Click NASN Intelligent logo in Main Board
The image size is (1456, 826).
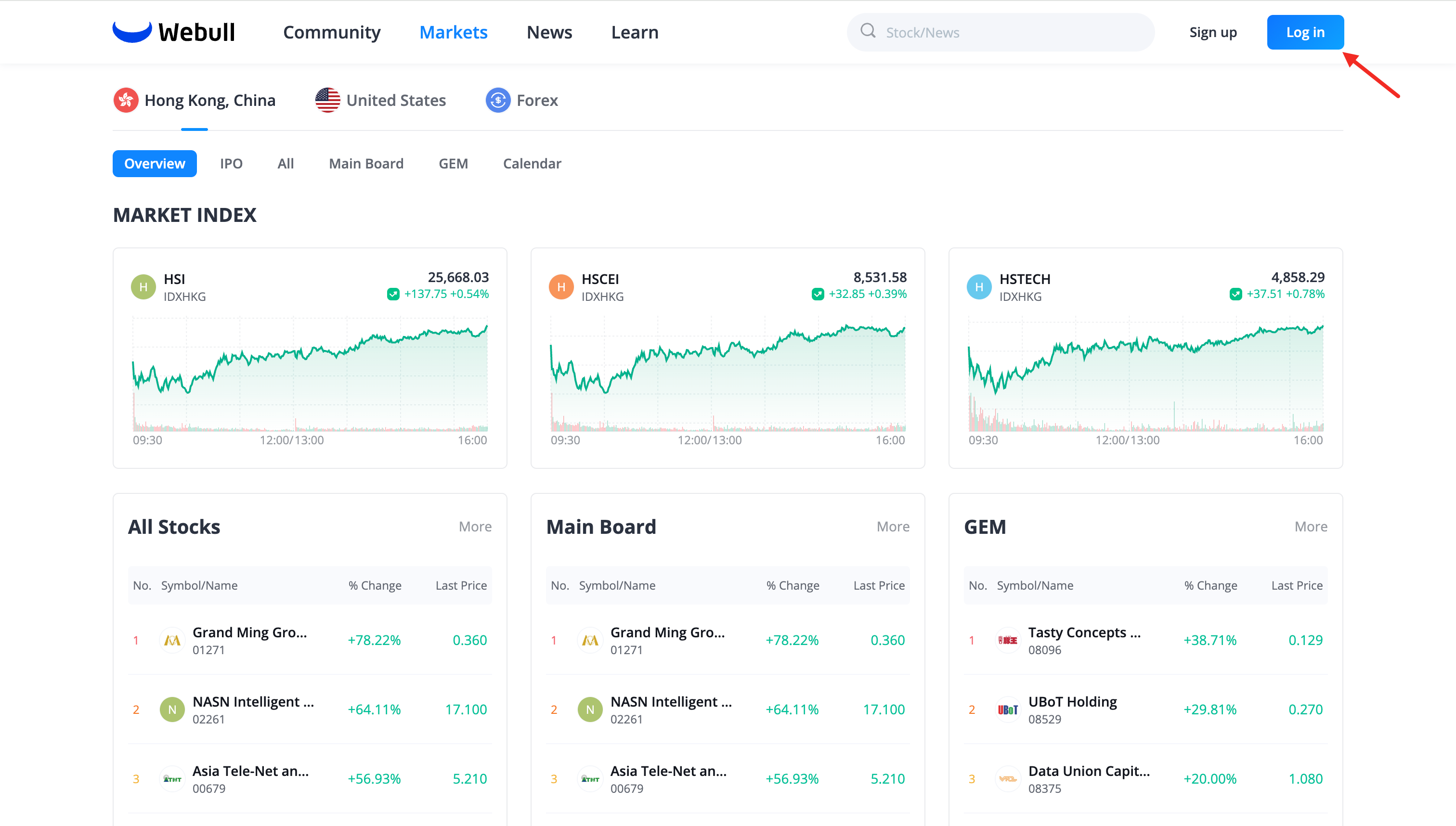pos(589,710)
